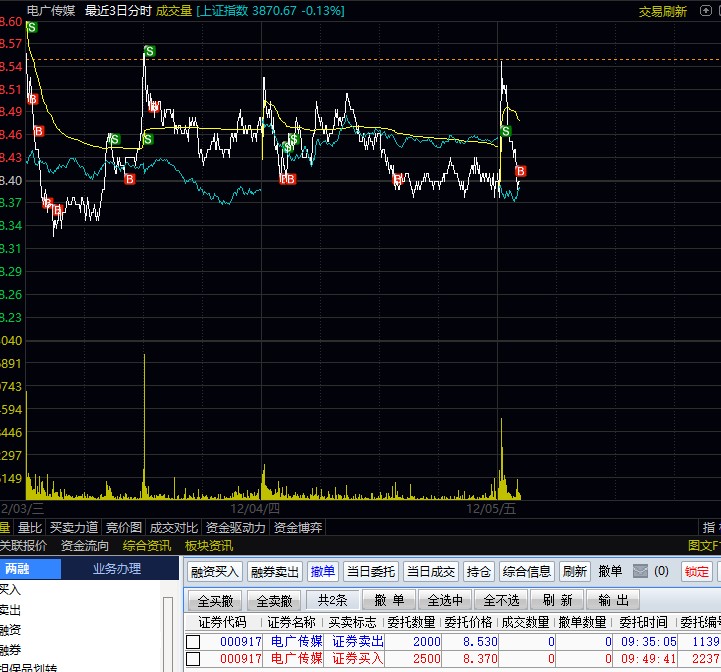Click the 全卖撤 button
The image size is (721, 672).
click(x=275, y=600)
